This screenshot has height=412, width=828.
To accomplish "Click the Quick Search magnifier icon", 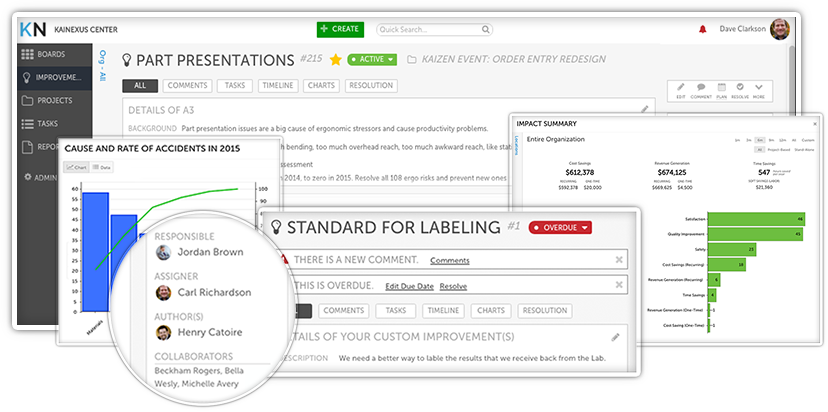I will point(485,30).
